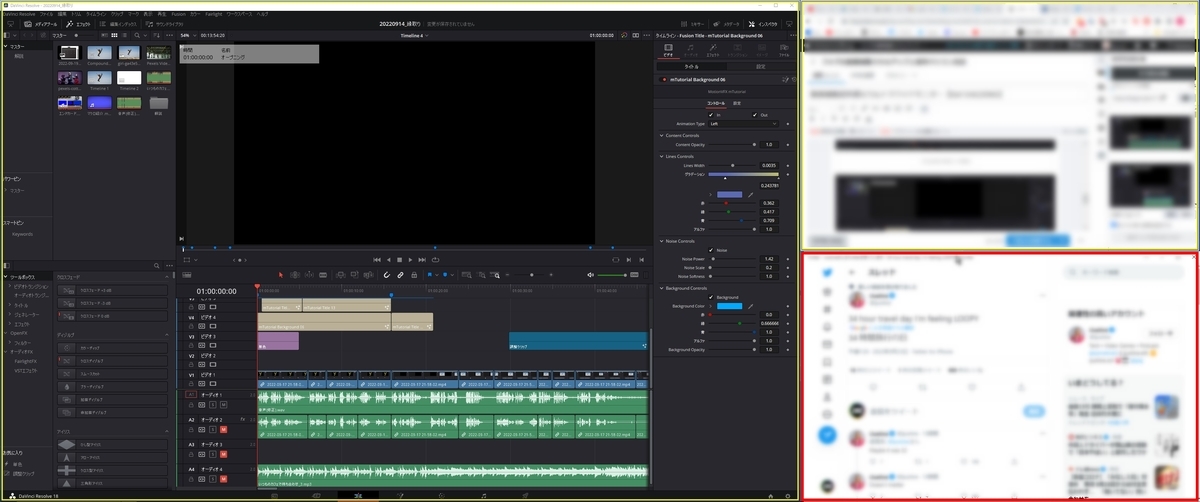Adjust the Lines Width slider
Screen dimensions: 1200x502
coord(733,165)
